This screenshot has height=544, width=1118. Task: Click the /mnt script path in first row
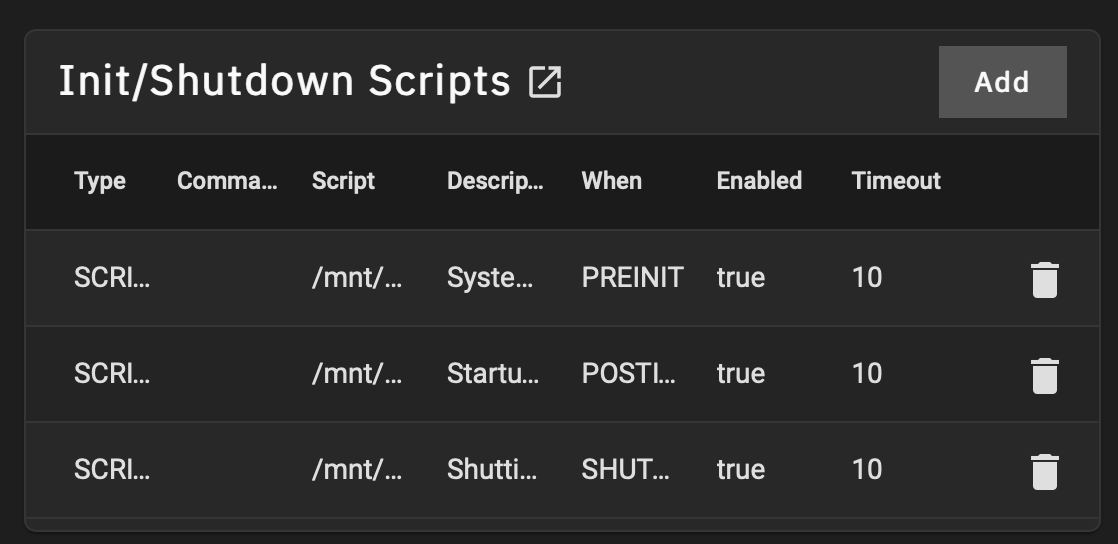pyautogui.click(x=357, y=277)
